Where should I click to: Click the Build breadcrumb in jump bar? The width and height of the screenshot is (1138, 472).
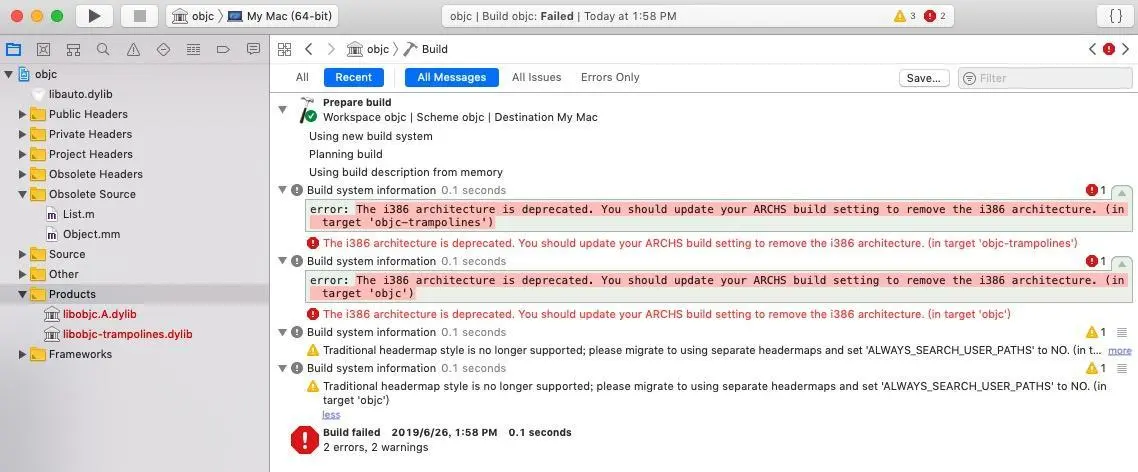tap(426, 49)
